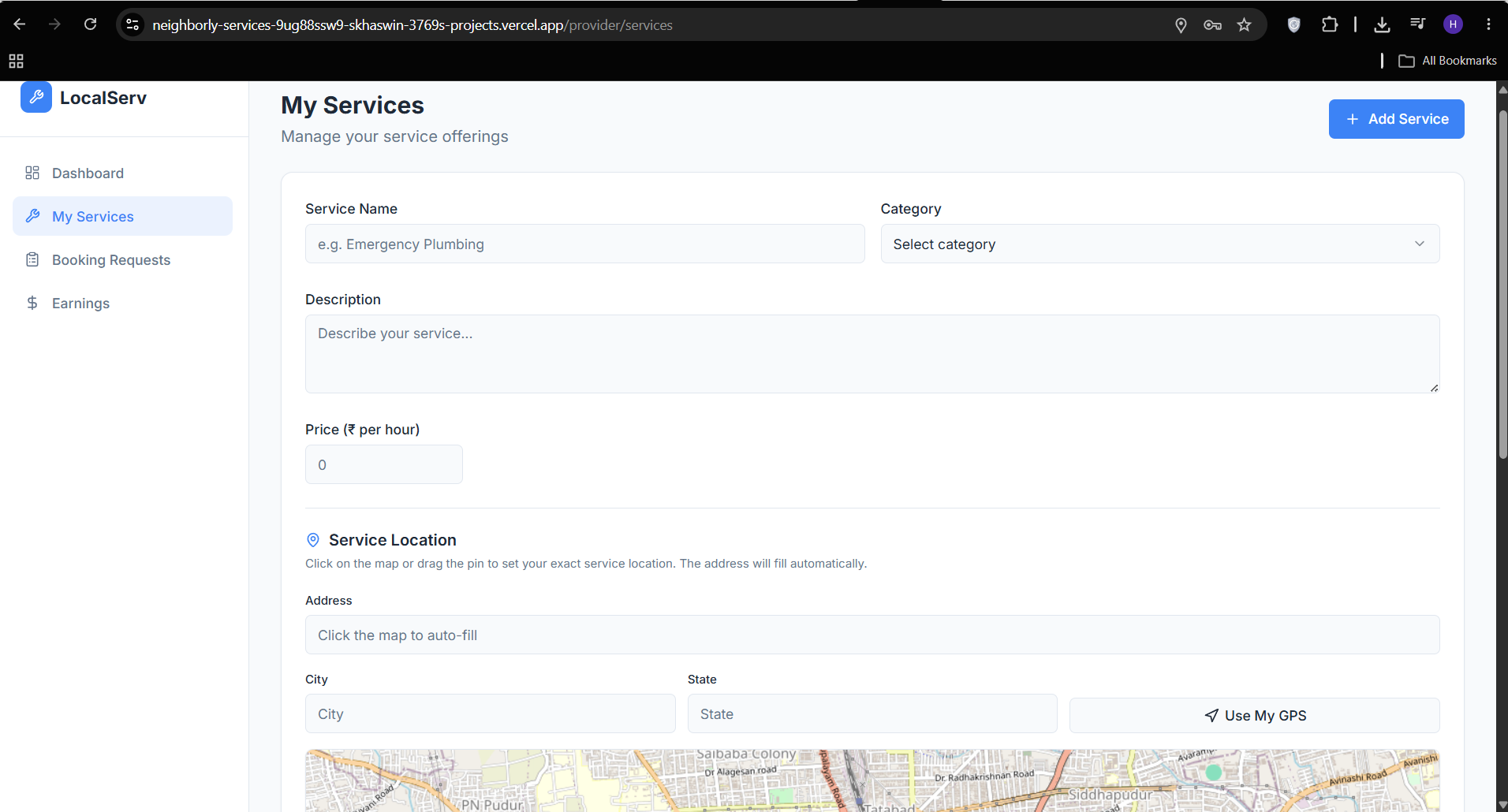Click the scrollbar down arrow
The image size is (1508, 812).
(1502, 805)
